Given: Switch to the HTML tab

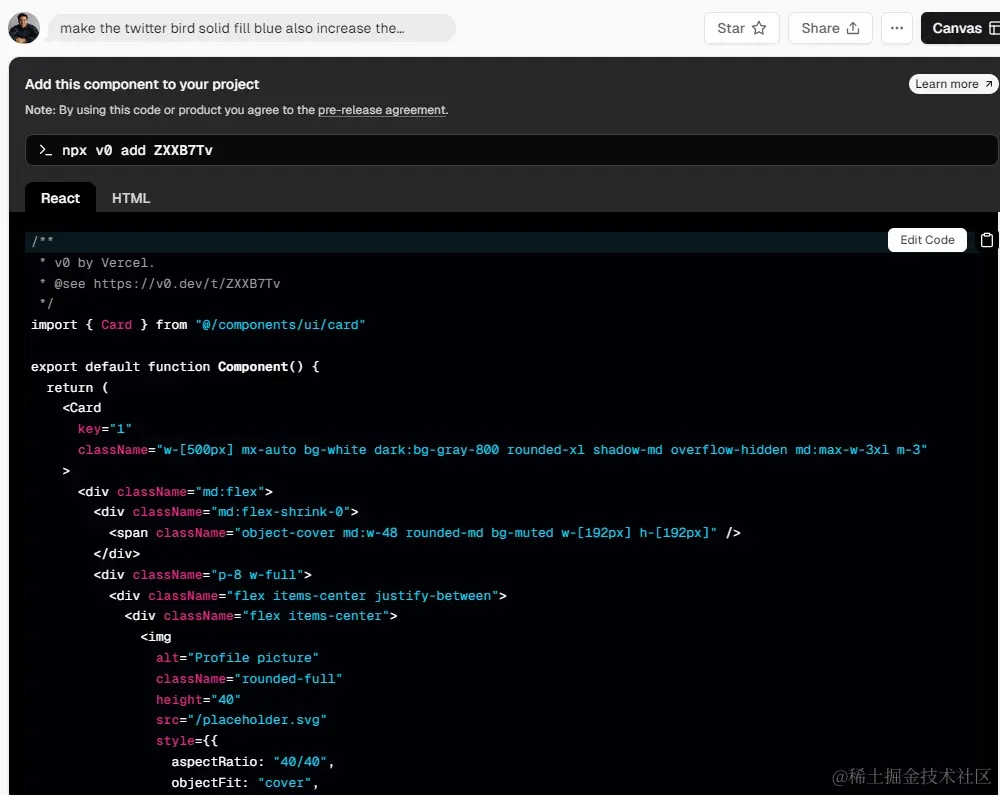Looking at the screenshot, I should 131,198.
